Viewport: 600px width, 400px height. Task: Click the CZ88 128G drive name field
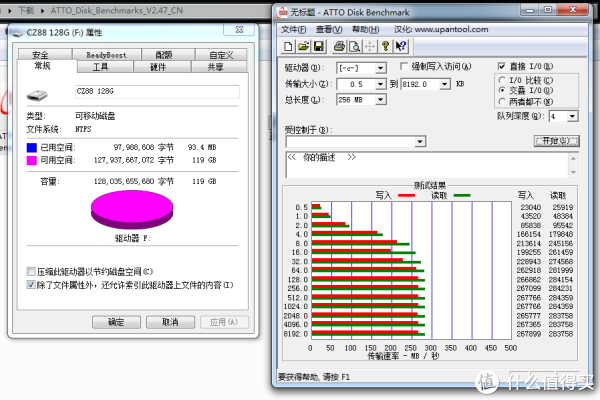coord(155,92)
